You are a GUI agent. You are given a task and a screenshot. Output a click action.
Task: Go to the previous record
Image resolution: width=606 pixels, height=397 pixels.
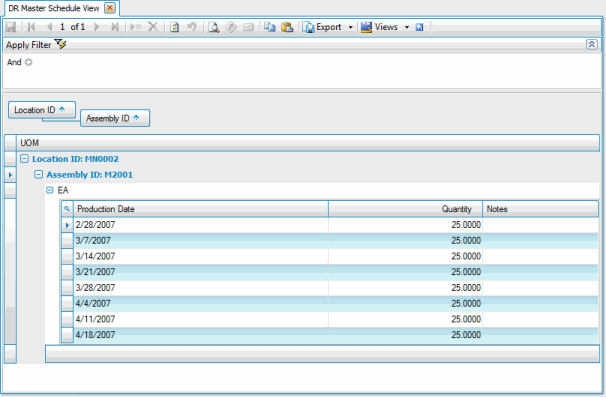(49, 27)
